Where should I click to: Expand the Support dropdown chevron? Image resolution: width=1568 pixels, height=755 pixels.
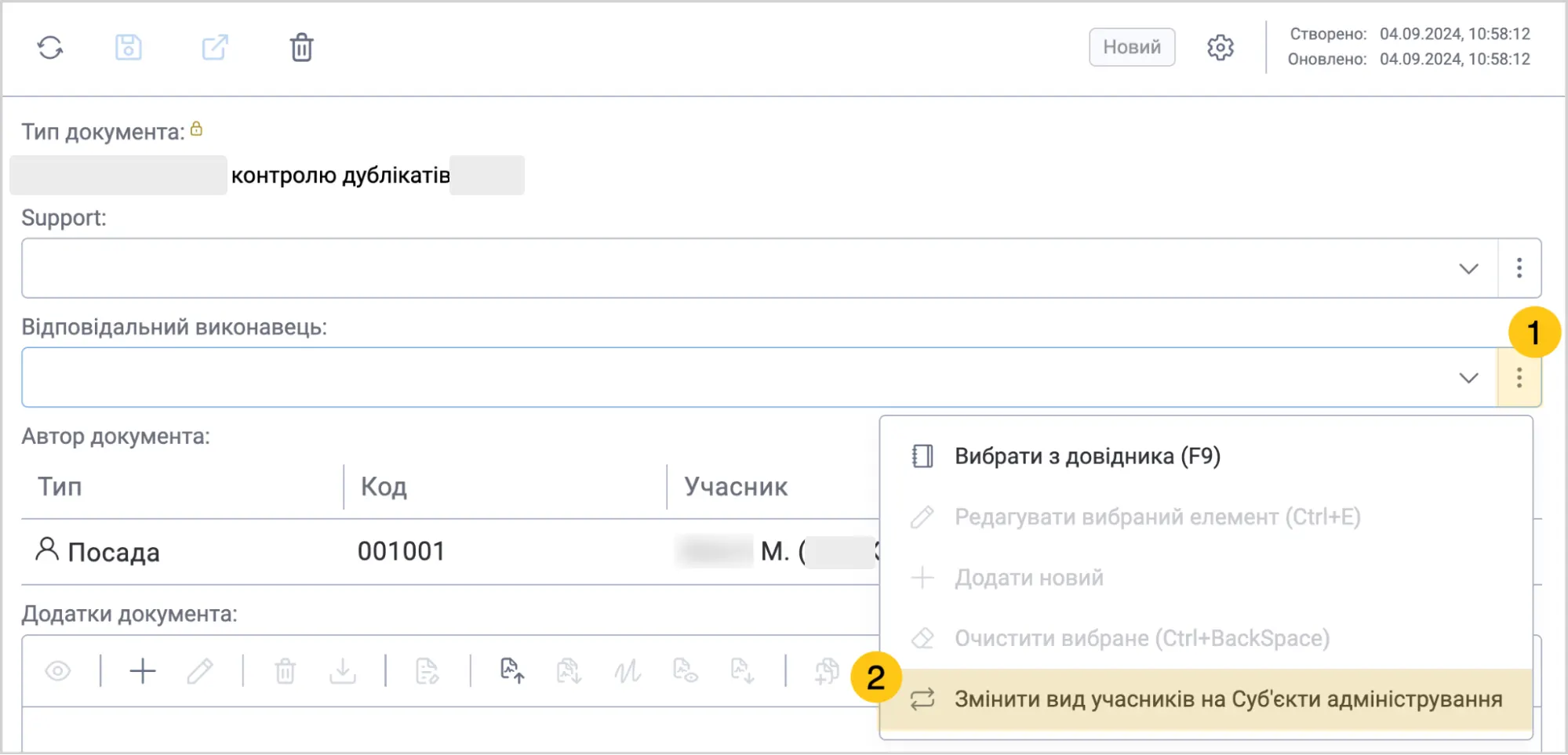coord(1468,268)
